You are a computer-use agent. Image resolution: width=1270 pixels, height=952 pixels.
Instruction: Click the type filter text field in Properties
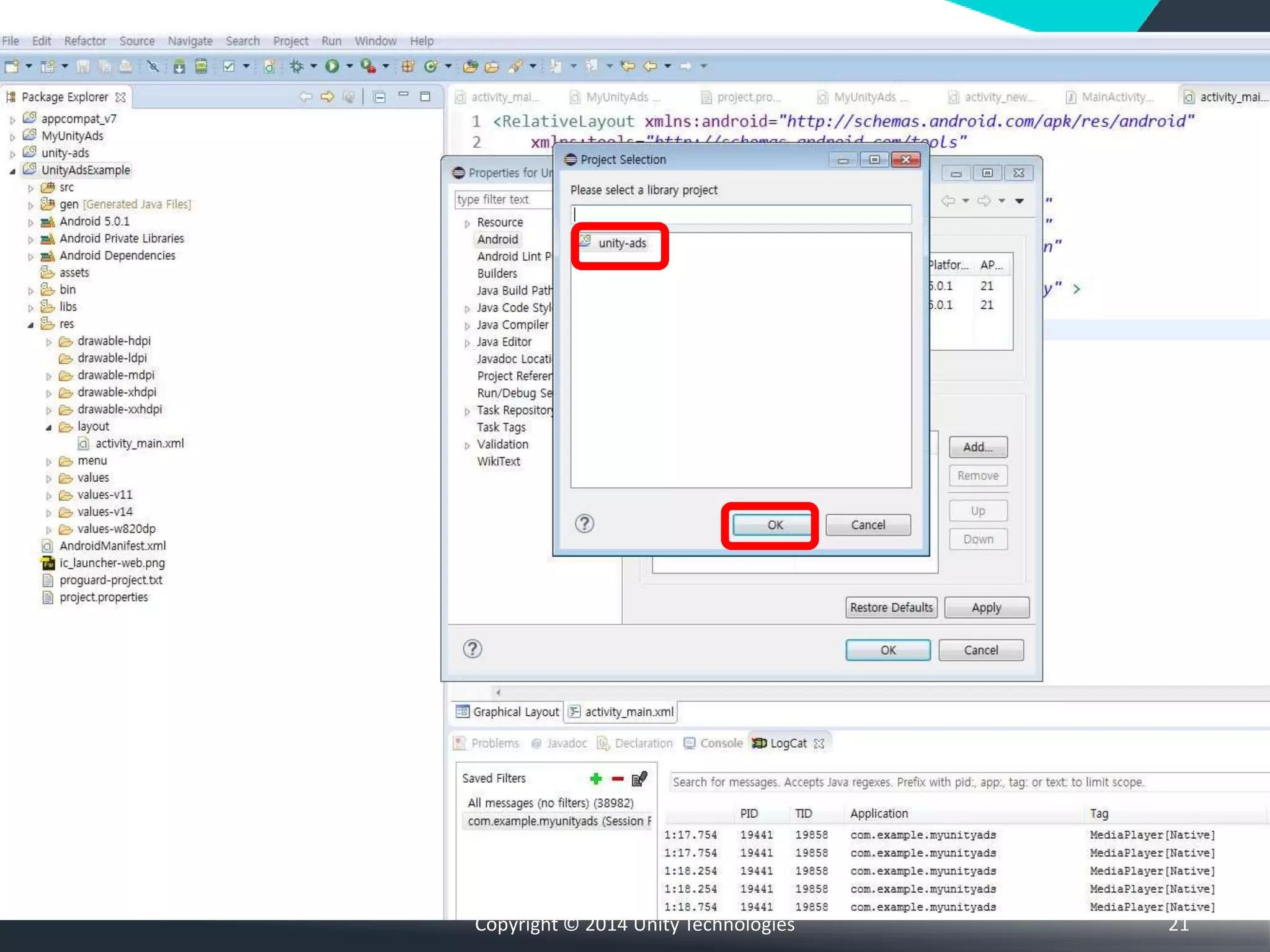tap(503, 200)
